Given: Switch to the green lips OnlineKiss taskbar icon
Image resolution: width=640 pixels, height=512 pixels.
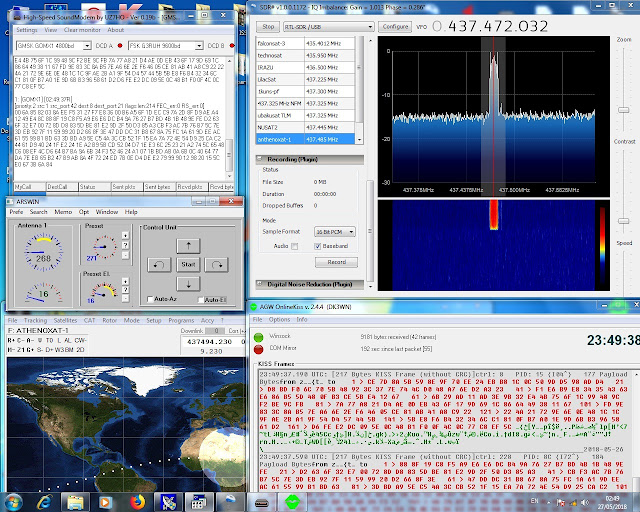Looking at the screenshot, I should [292, 502].
